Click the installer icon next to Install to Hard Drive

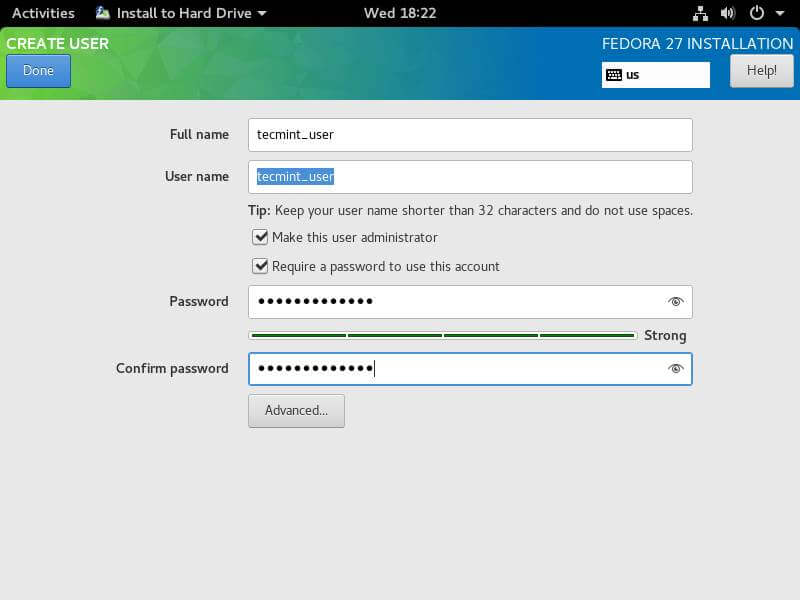tap(103, 14)
